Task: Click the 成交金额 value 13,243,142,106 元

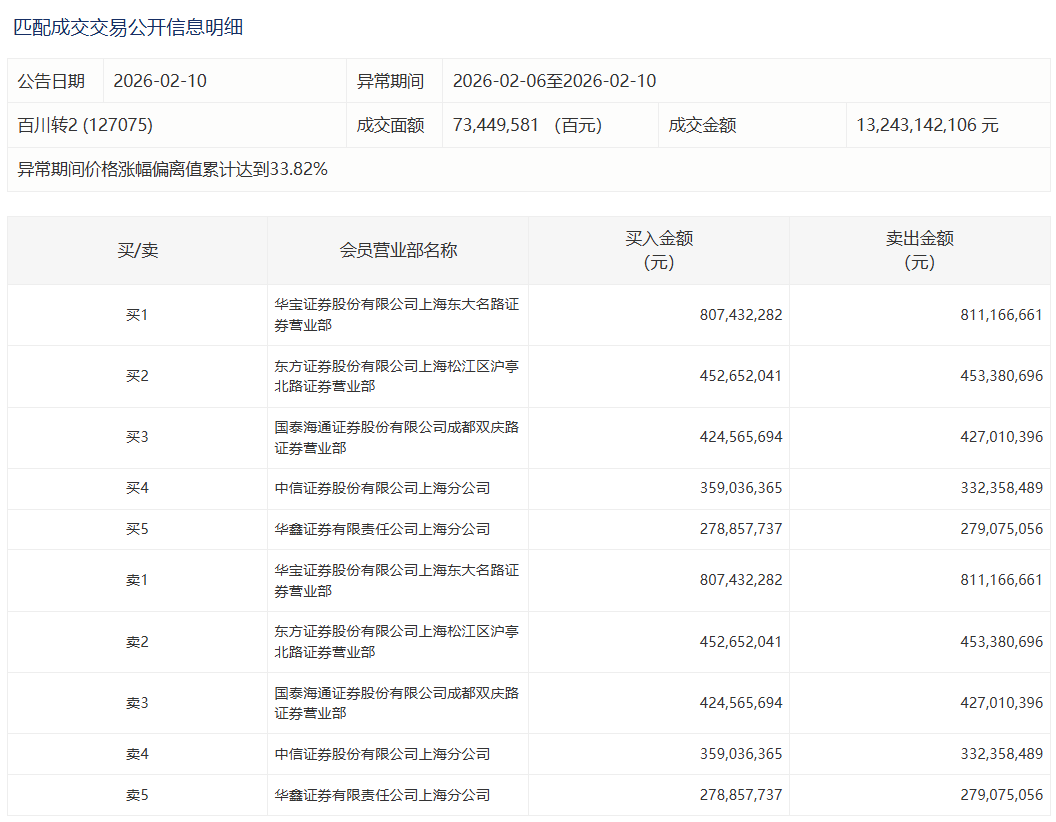Action: coord(927,125)
